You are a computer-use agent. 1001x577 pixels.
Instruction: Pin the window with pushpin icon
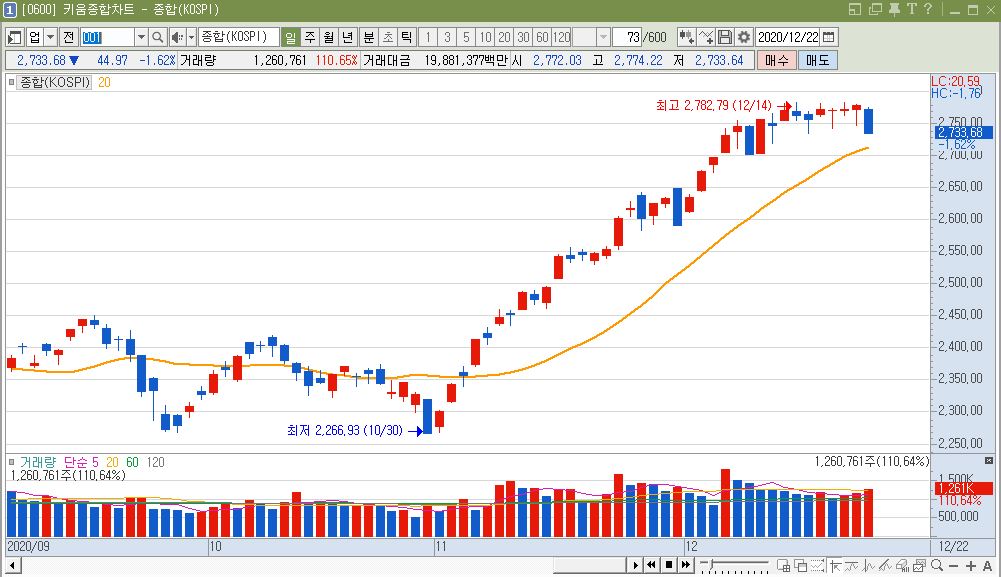tap(894, 9)
